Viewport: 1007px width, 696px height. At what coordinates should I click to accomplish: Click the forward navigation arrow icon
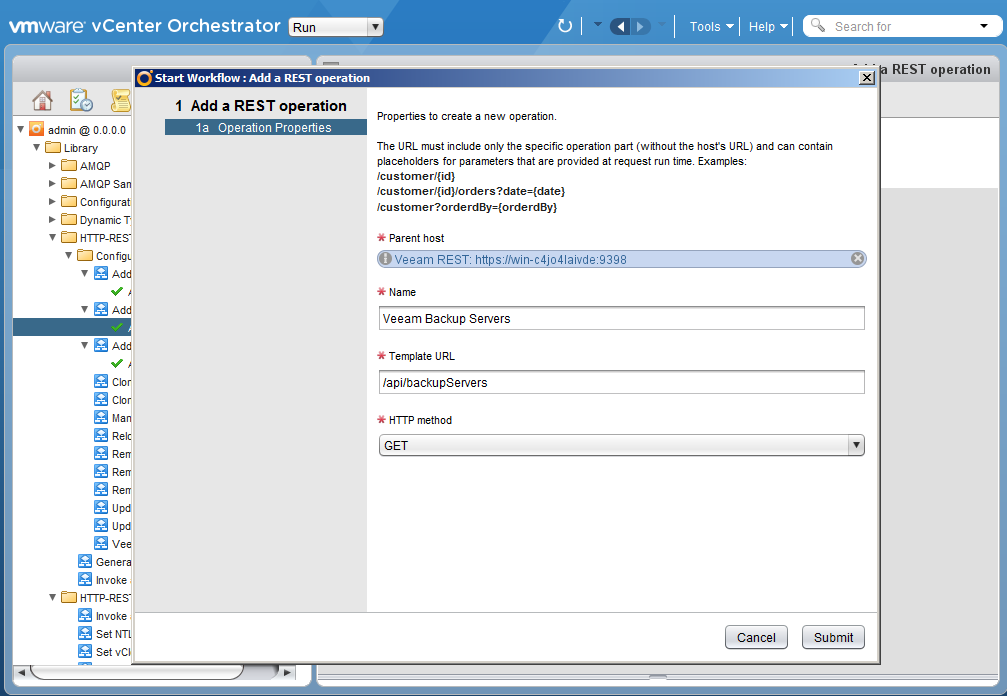639,26
